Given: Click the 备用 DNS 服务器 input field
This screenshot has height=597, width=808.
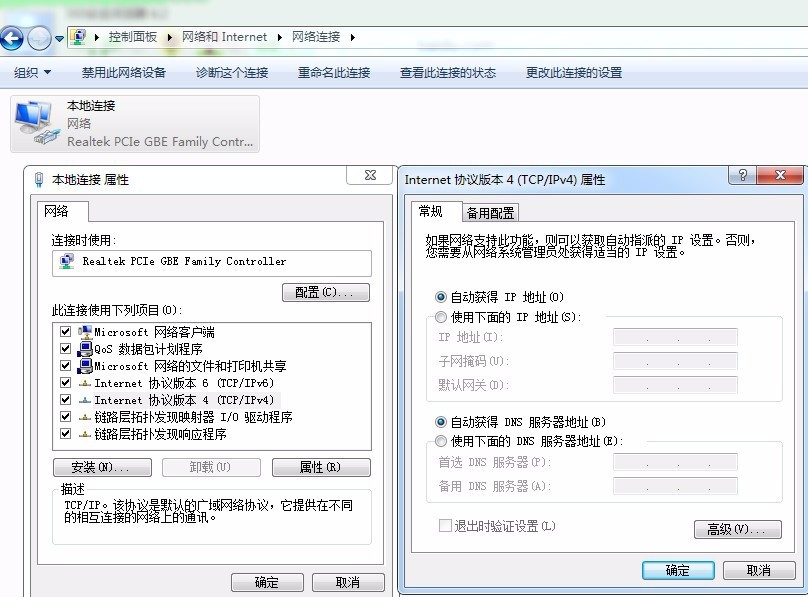Looking at the screenshot, I should point(675,486).
